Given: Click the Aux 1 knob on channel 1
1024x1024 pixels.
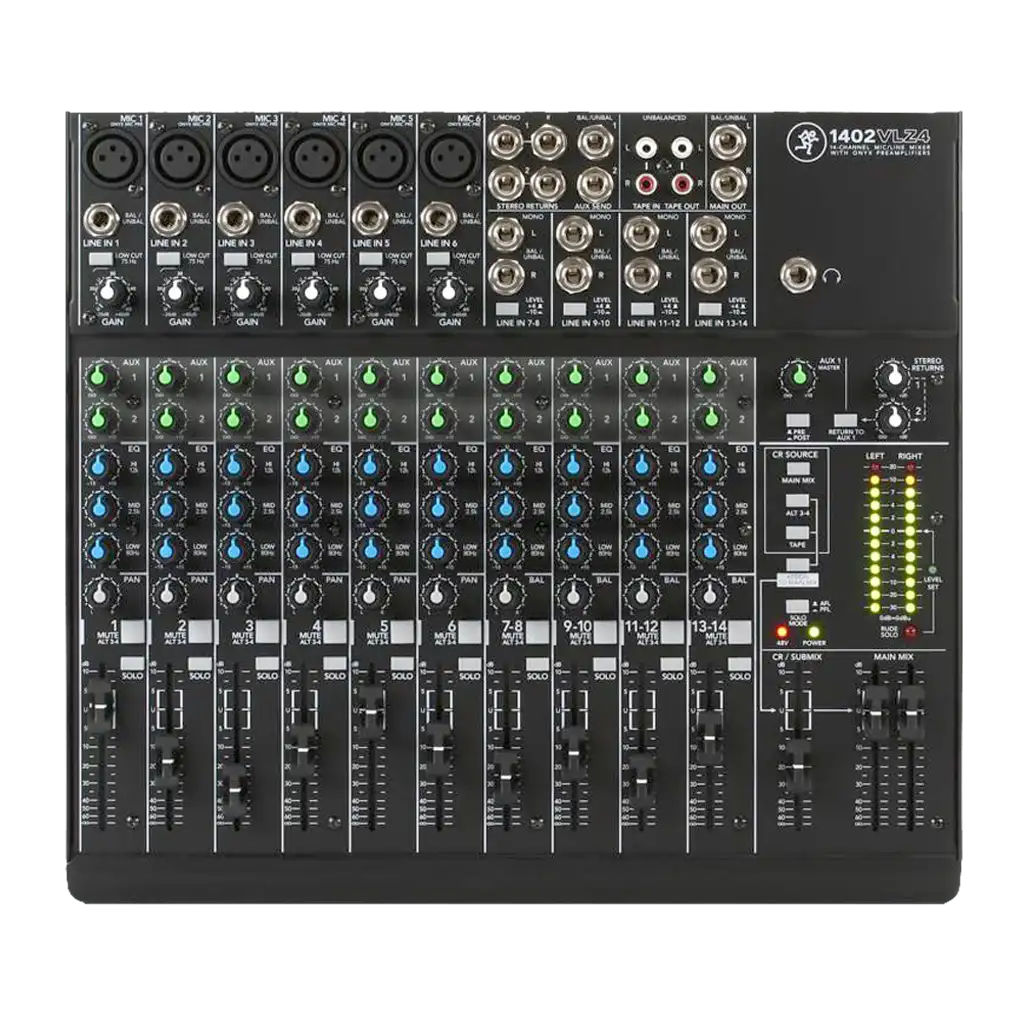Looking at the screenshot, I should click(x=98, y=377).
